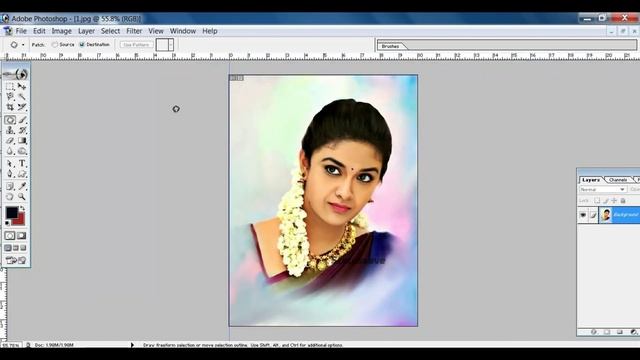This screenshot has width=640, height=360.
Task: Select the Notes tool
Action: 10,187
